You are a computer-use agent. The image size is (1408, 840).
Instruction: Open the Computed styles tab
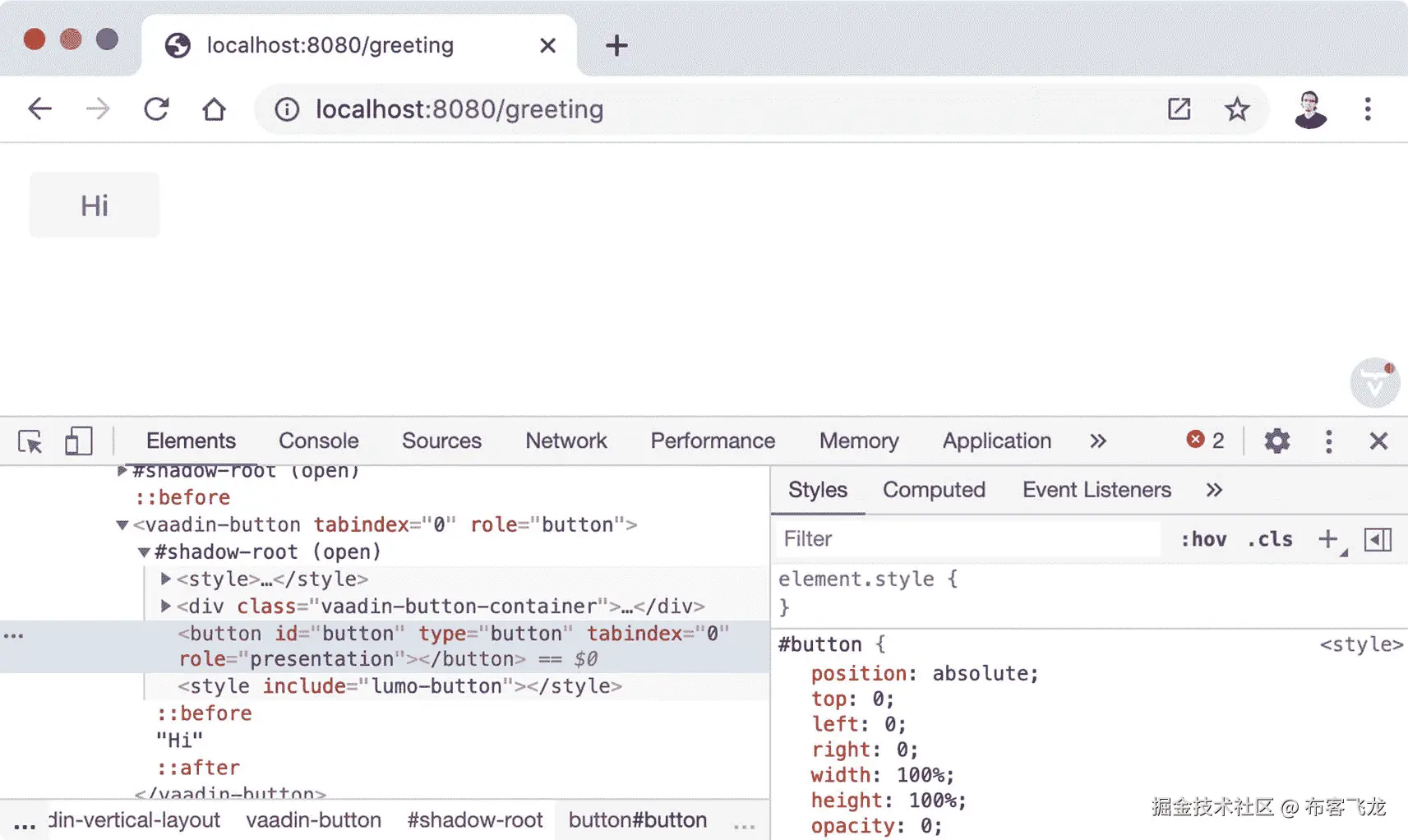[x=934, y=490]
